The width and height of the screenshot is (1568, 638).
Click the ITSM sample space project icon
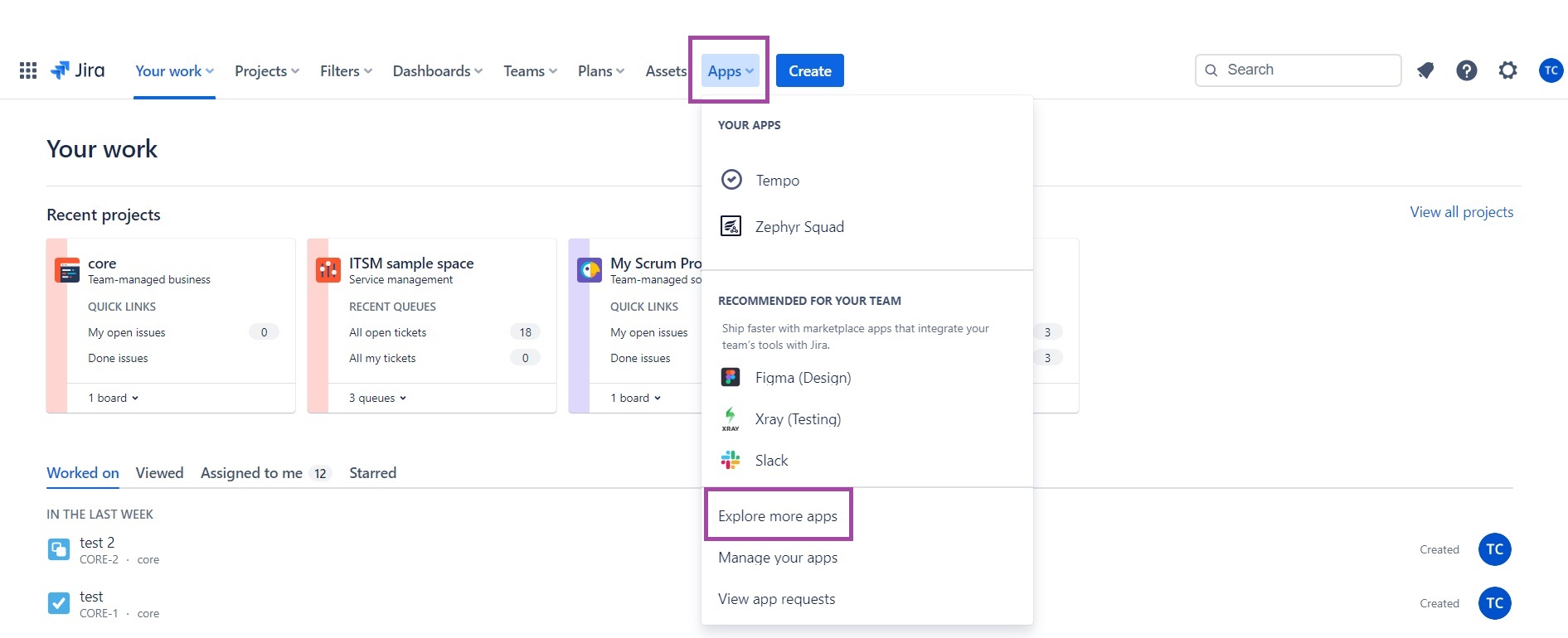point(328,270)
